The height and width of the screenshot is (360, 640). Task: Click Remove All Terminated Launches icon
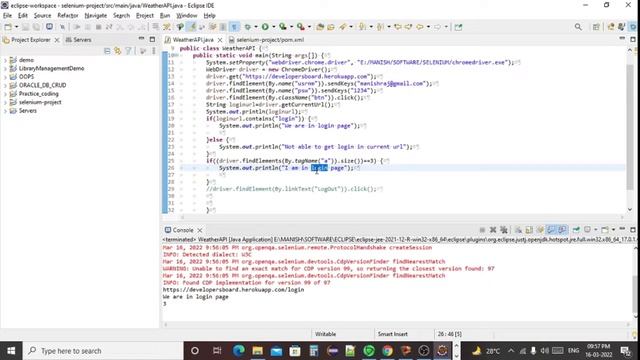pos(504,230)
